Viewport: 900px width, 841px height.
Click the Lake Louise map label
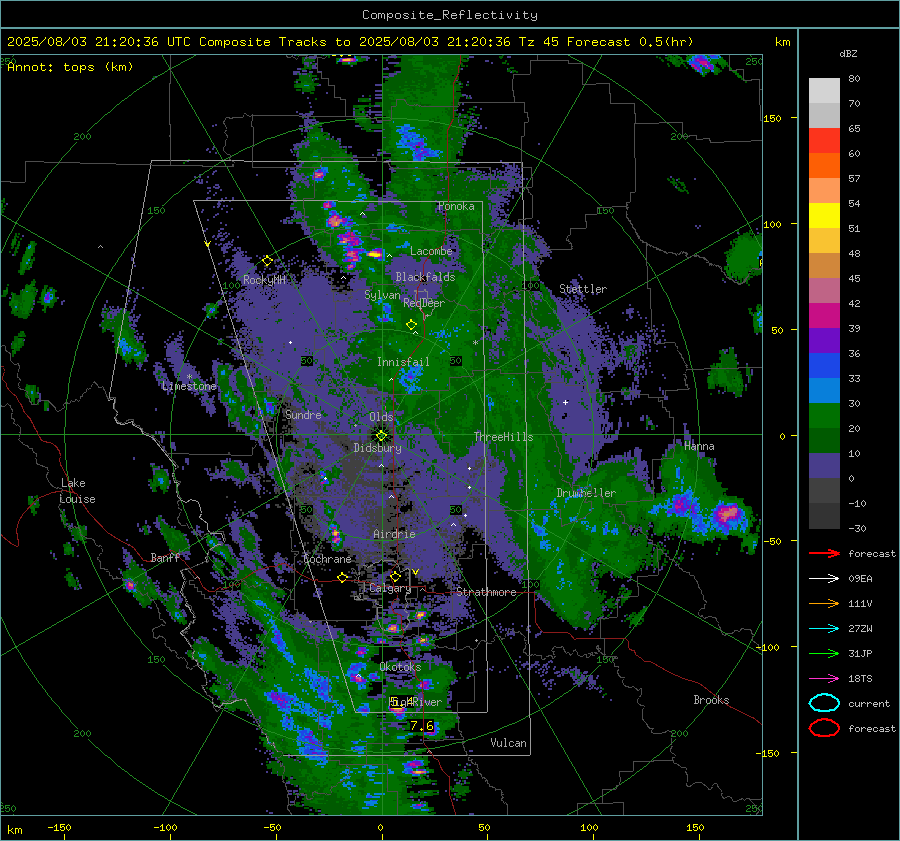pos(78,491)
